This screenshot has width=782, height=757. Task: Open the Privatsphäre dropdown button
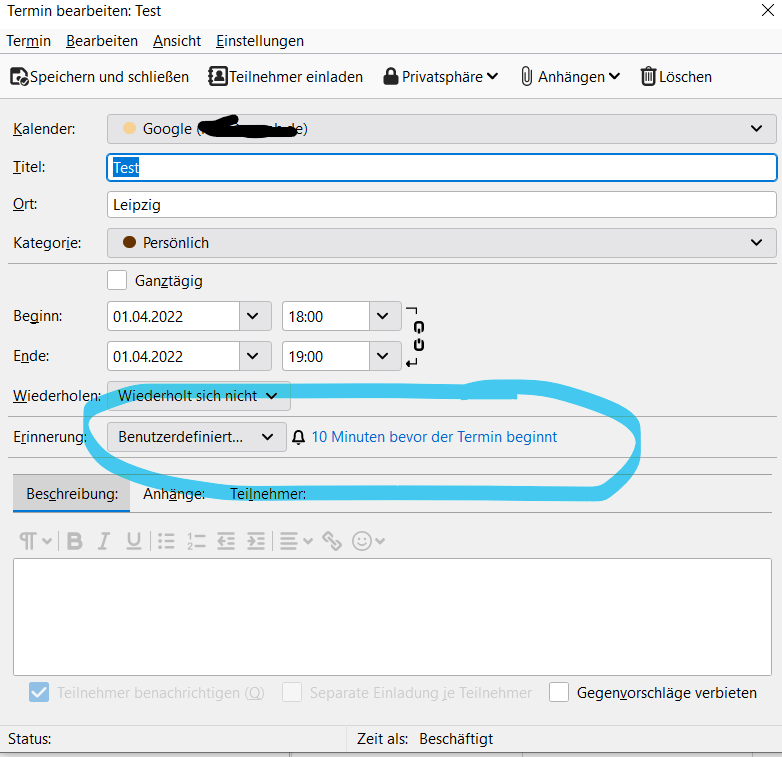click(x=440, y=77)
